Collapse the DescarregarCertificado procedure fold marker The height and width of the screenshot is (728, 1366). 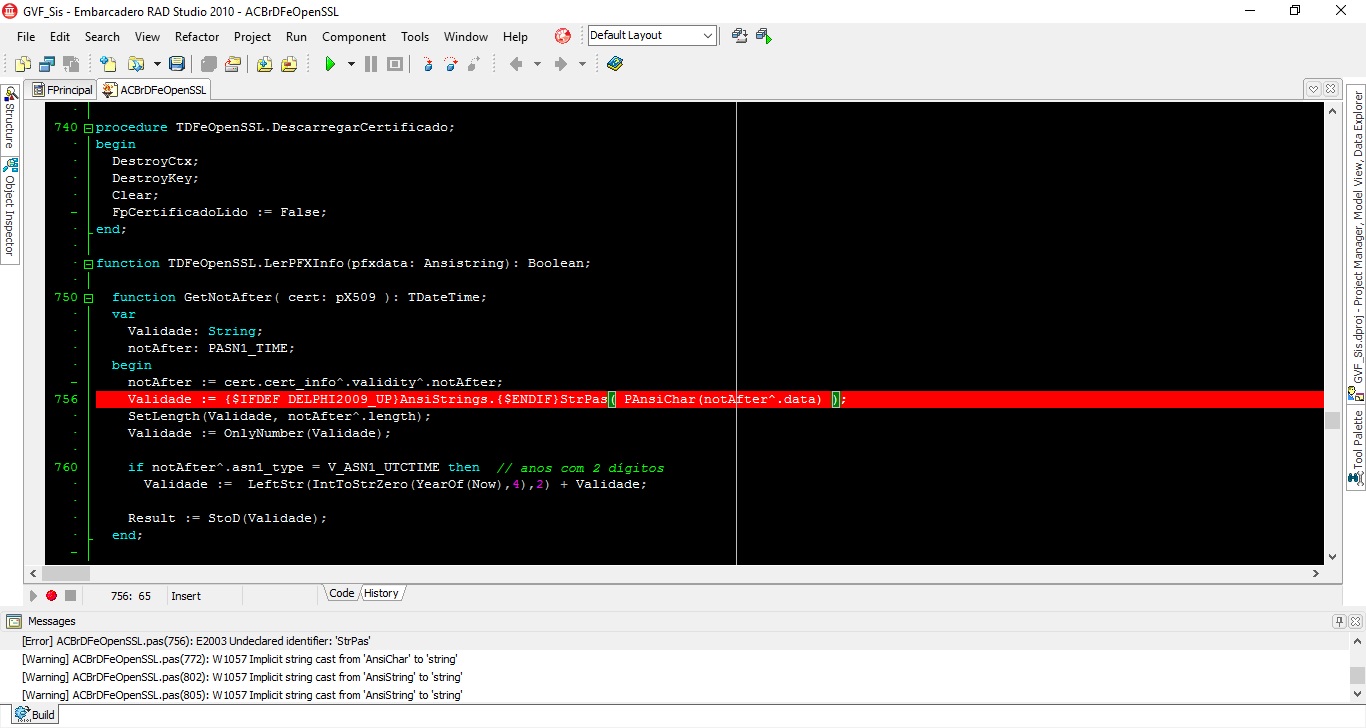88,128
